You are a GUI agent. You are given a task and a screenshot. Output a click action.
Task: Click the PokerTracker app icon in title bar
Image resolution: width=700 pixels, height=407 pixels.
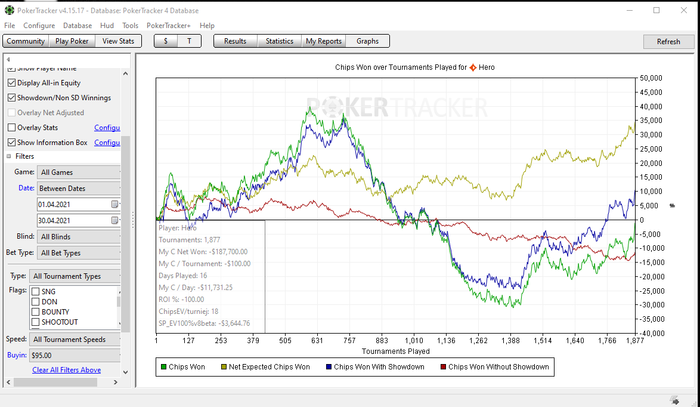(9, 10)
